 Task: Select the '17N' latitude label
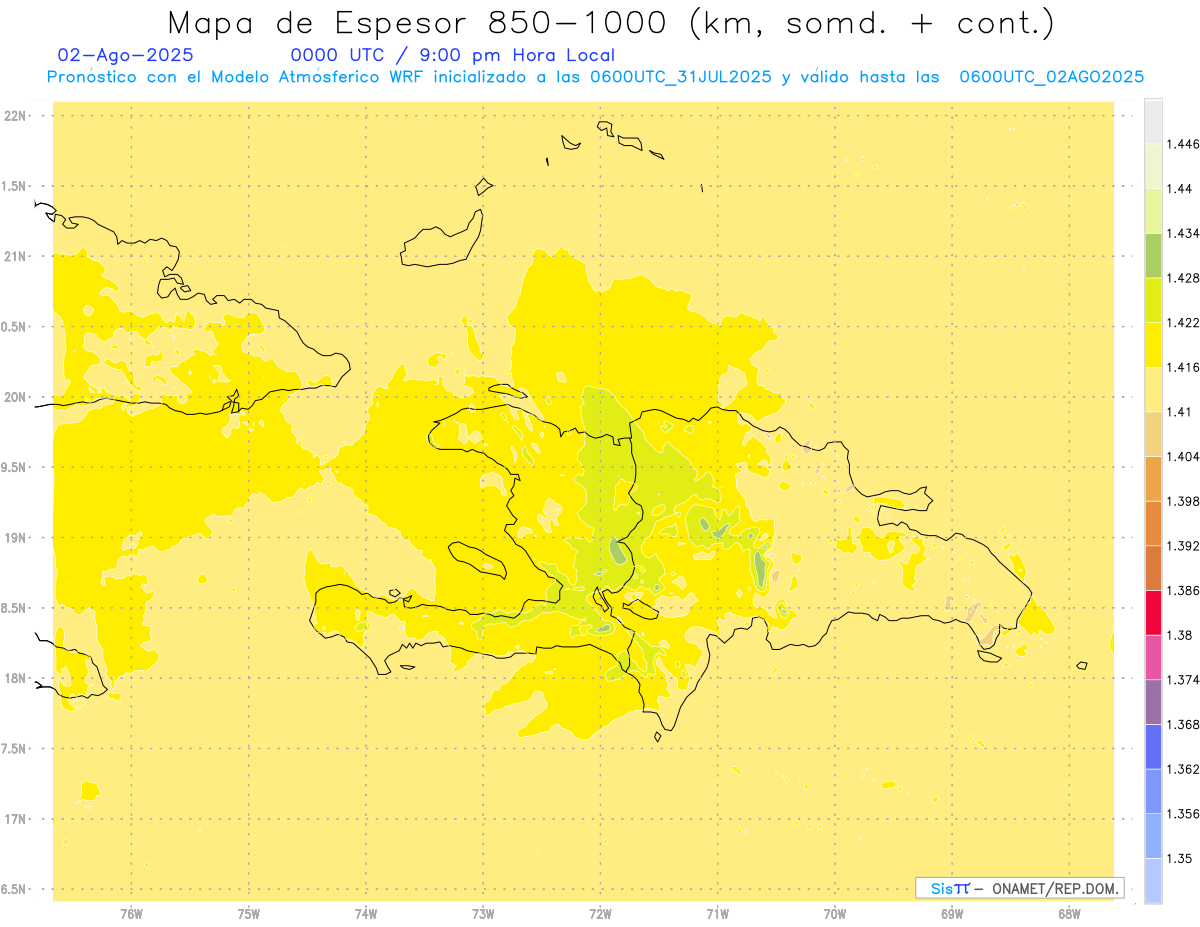17,819
